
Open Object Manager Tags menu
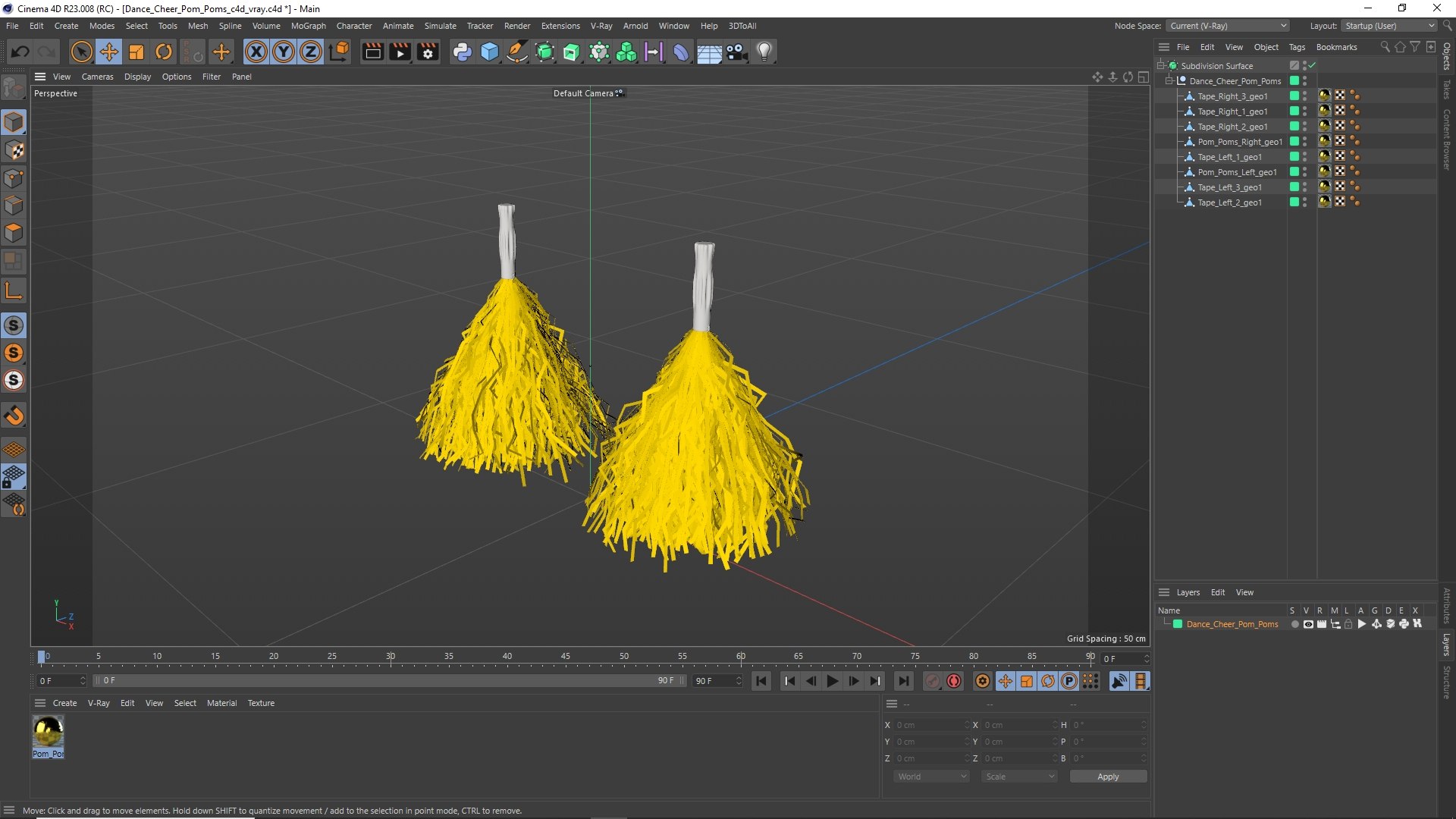click(x=1297, y=47)
